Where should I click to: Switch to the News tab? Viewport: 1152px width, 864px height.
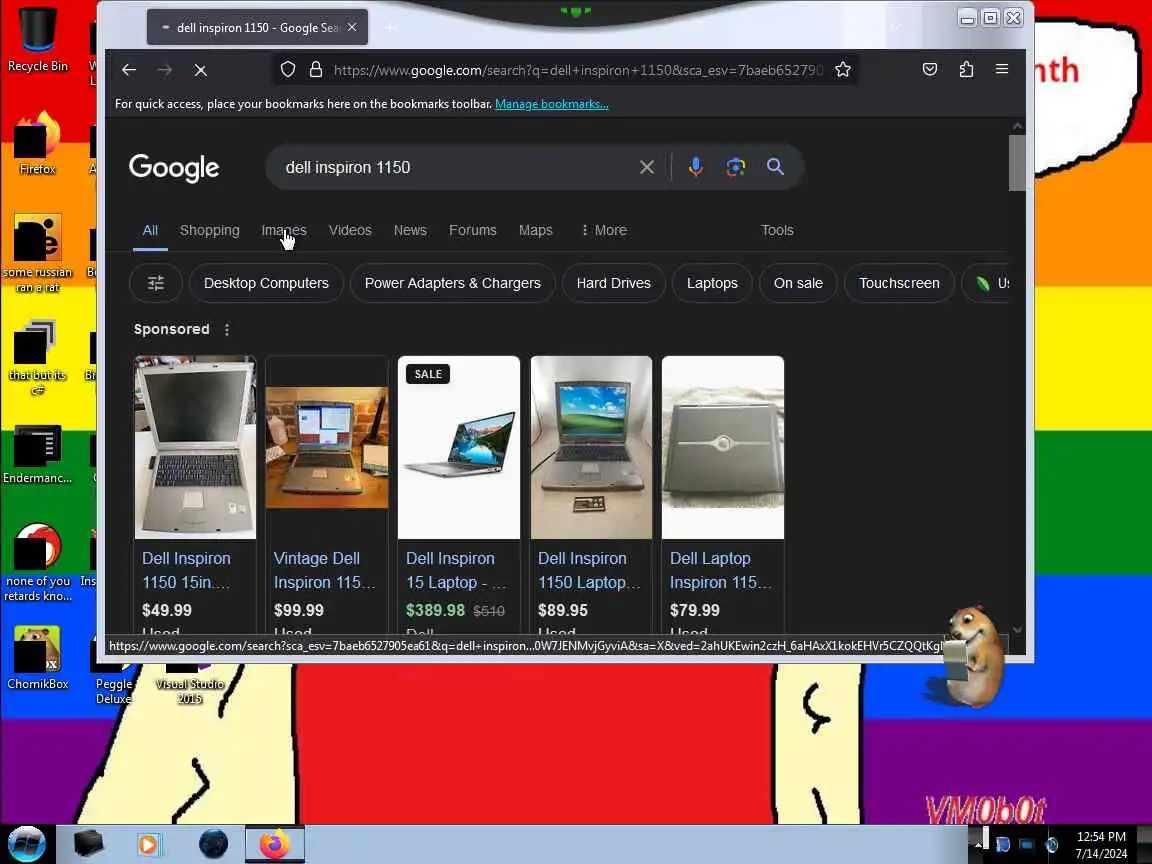[x=410, y=231]
